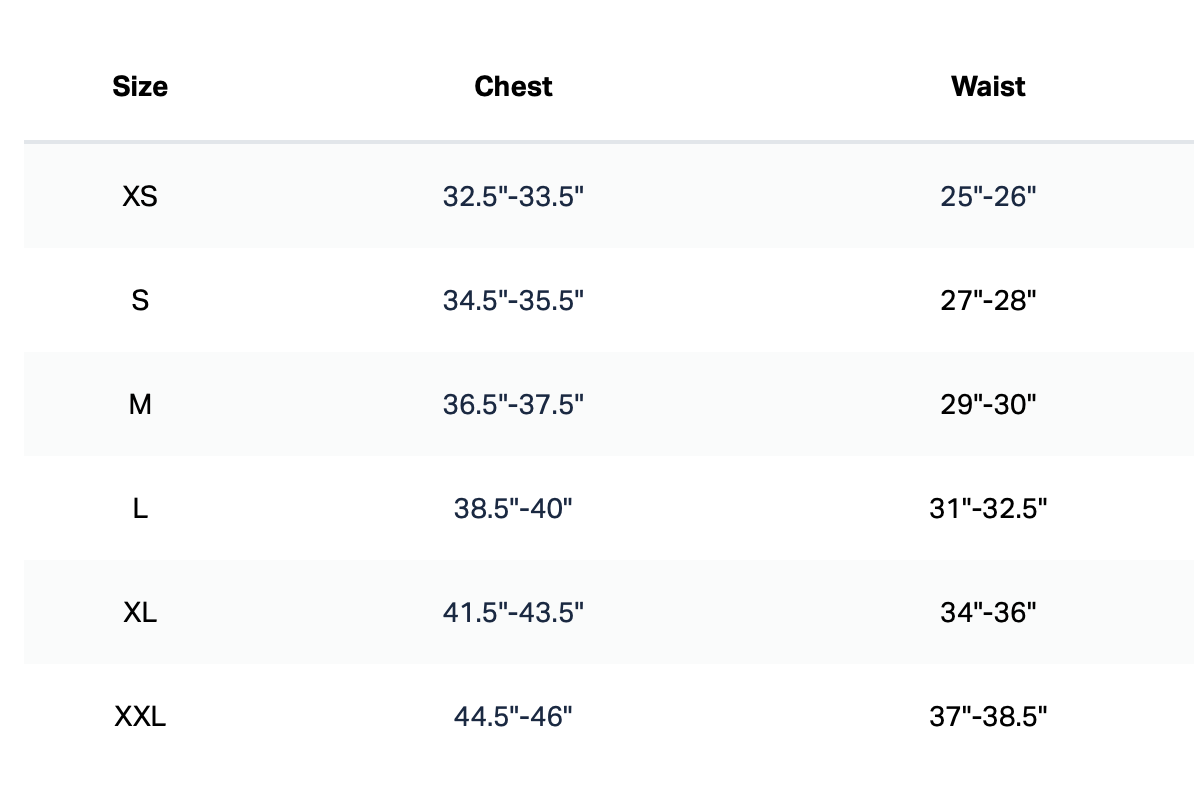Select the XS size row label

click(x=140, y=196)
